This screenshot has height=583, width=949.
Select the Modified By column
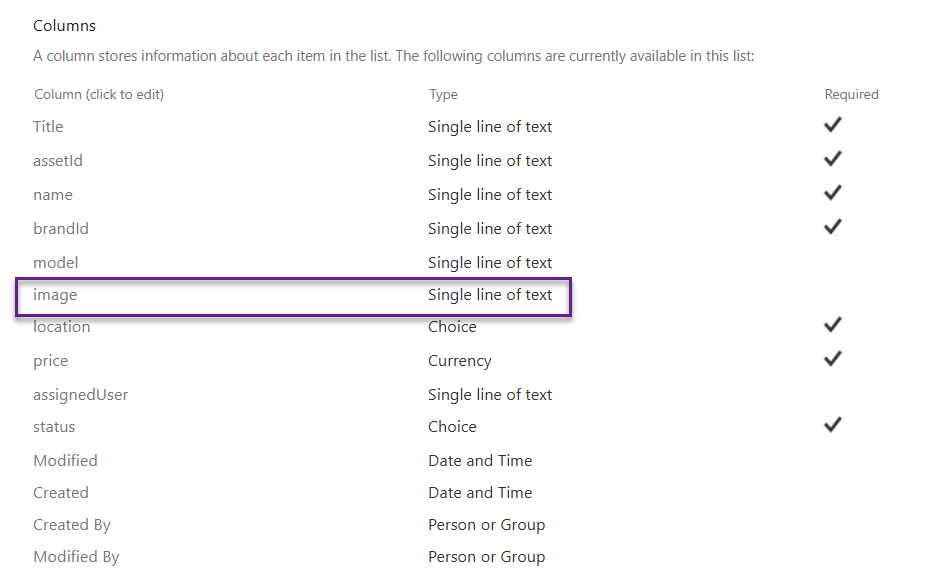[76, 557]
